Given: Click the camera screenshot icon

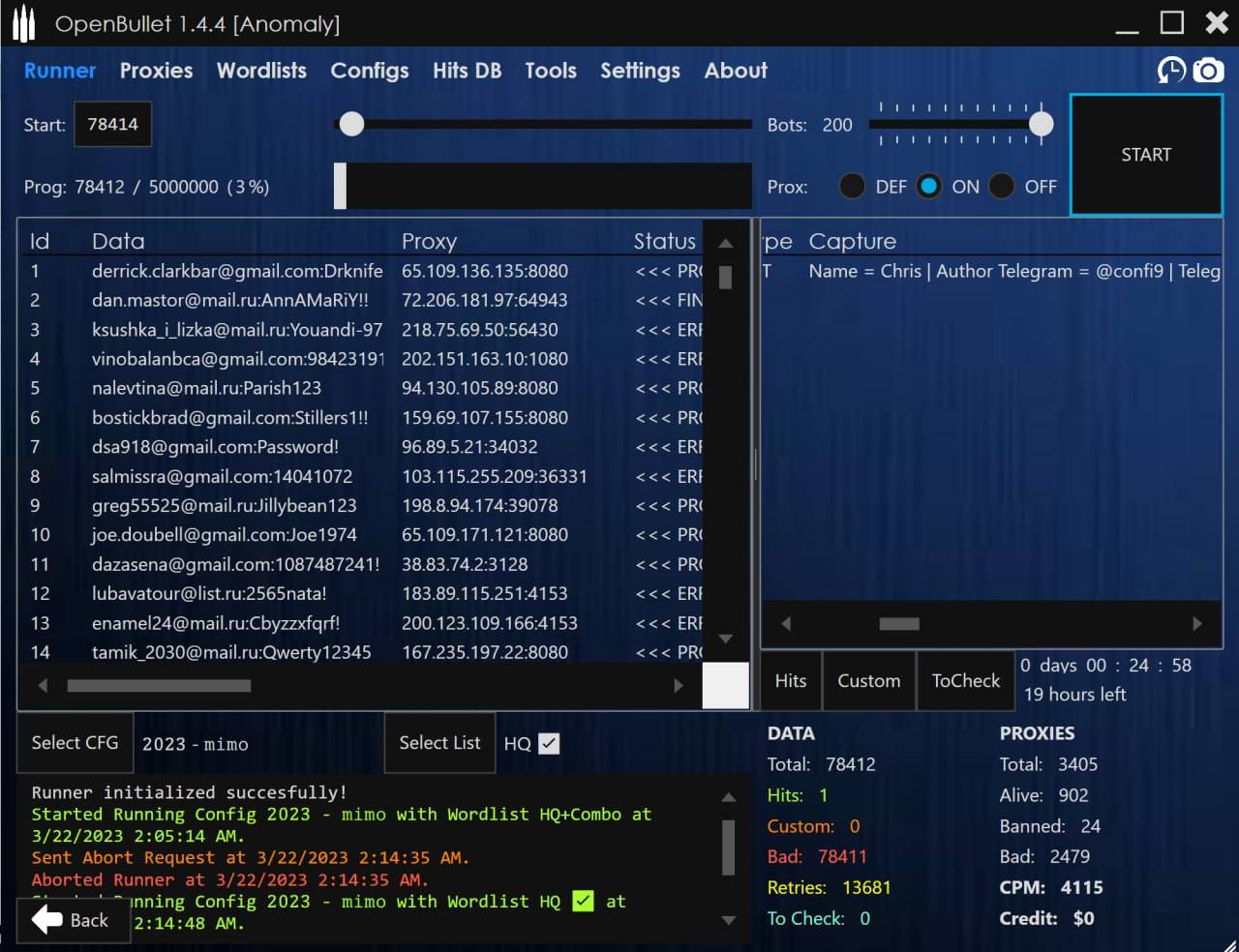Looking at the screenshot, I should 1208,71.
